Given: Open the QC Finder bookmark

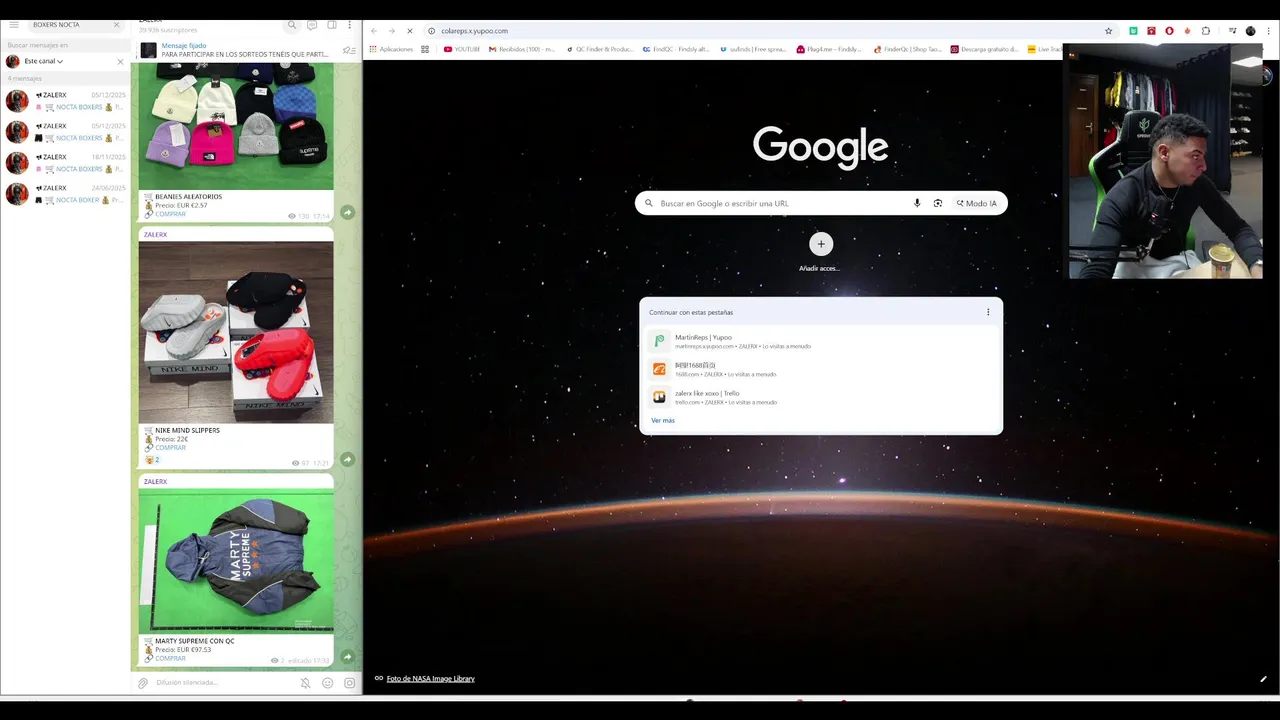Looking at the screenshot, I should [599, 49].
